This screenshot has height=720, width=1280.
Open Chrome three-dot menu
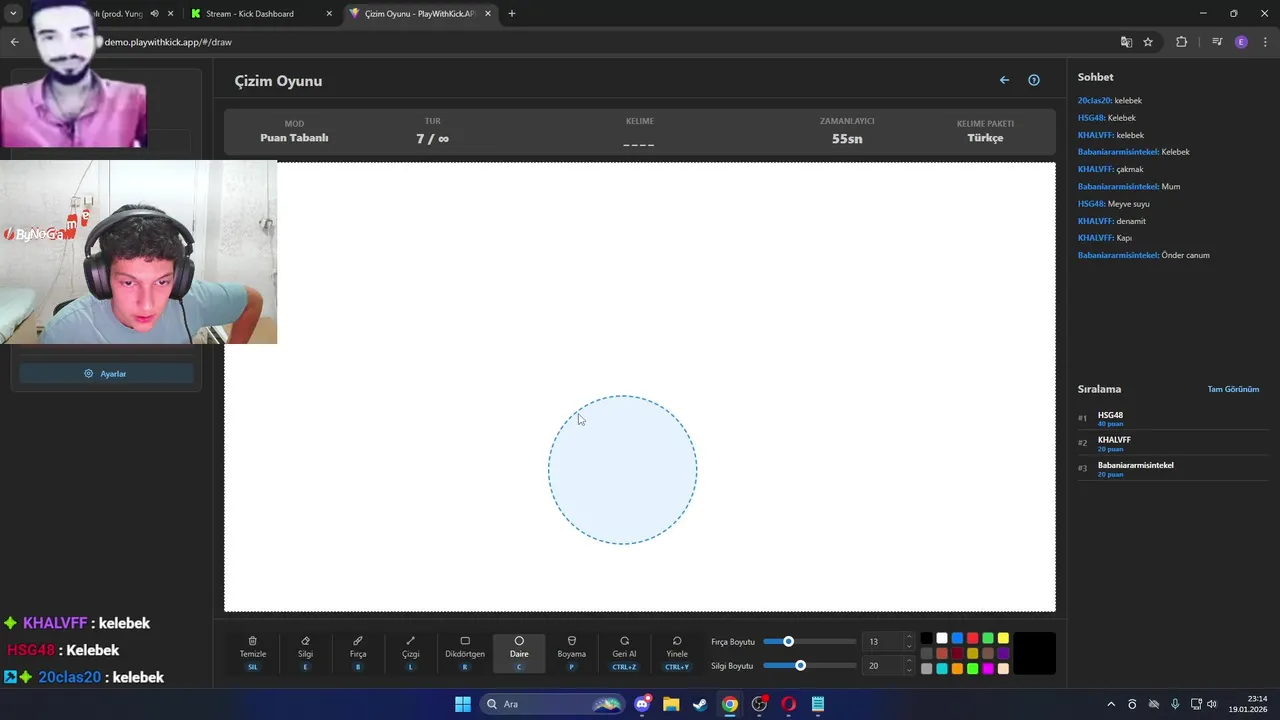point(1265,42)
